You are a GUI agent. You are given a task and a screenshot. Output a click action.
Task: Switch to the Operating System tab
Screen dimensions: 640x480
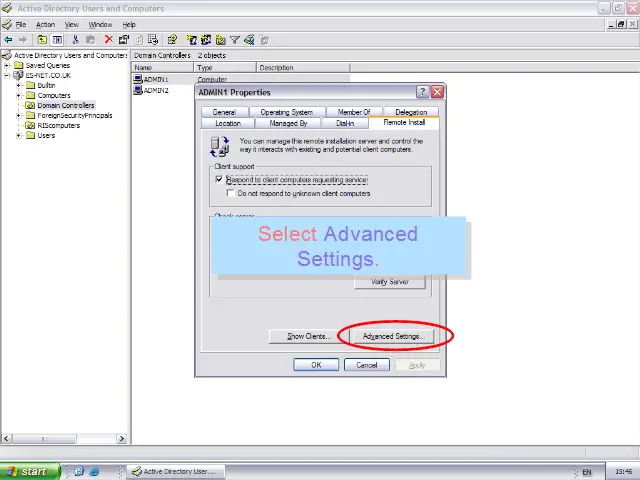(x=287, y=112)
